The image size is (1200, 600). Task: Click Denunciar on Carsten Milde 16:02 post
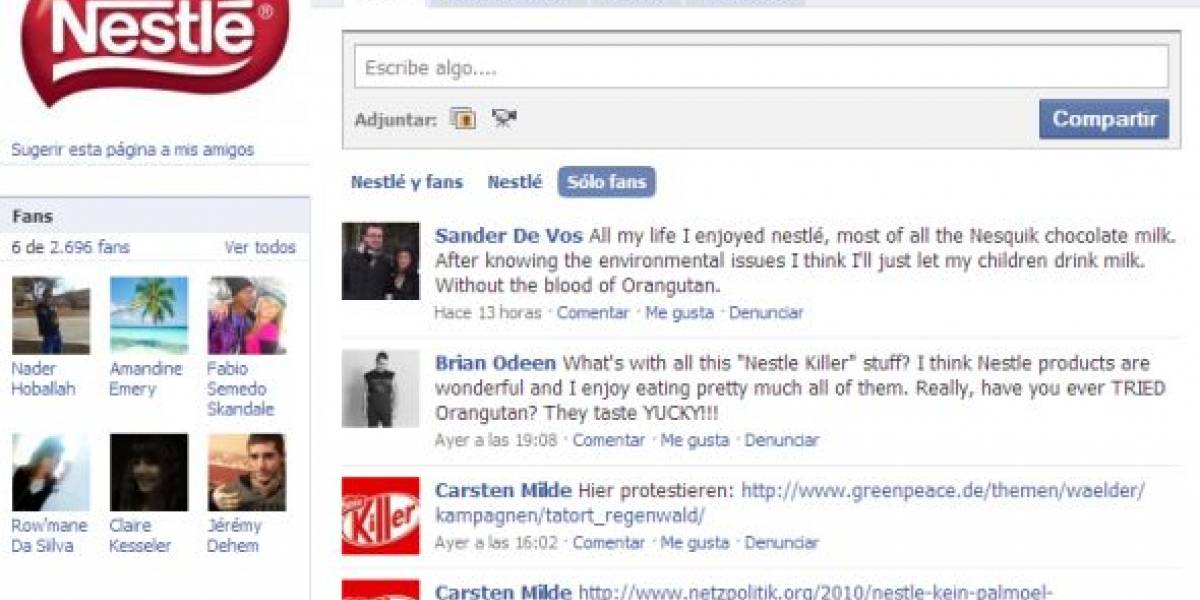[x=782, y=543]
